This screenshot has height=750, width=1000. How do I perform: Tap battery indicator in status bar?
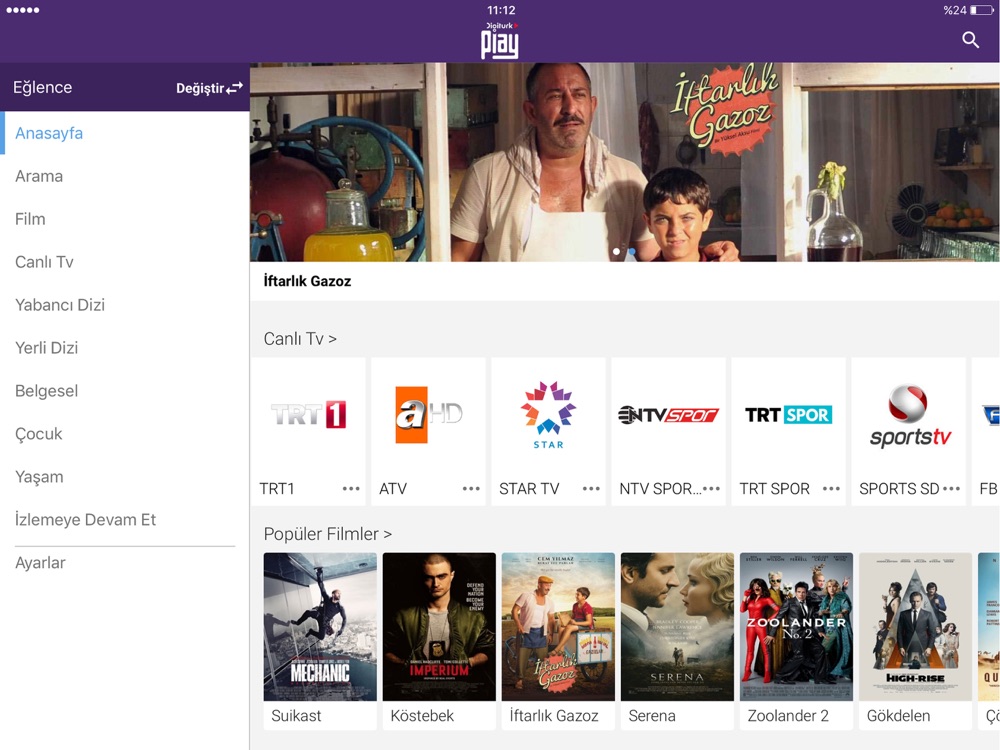pos(982,10)
